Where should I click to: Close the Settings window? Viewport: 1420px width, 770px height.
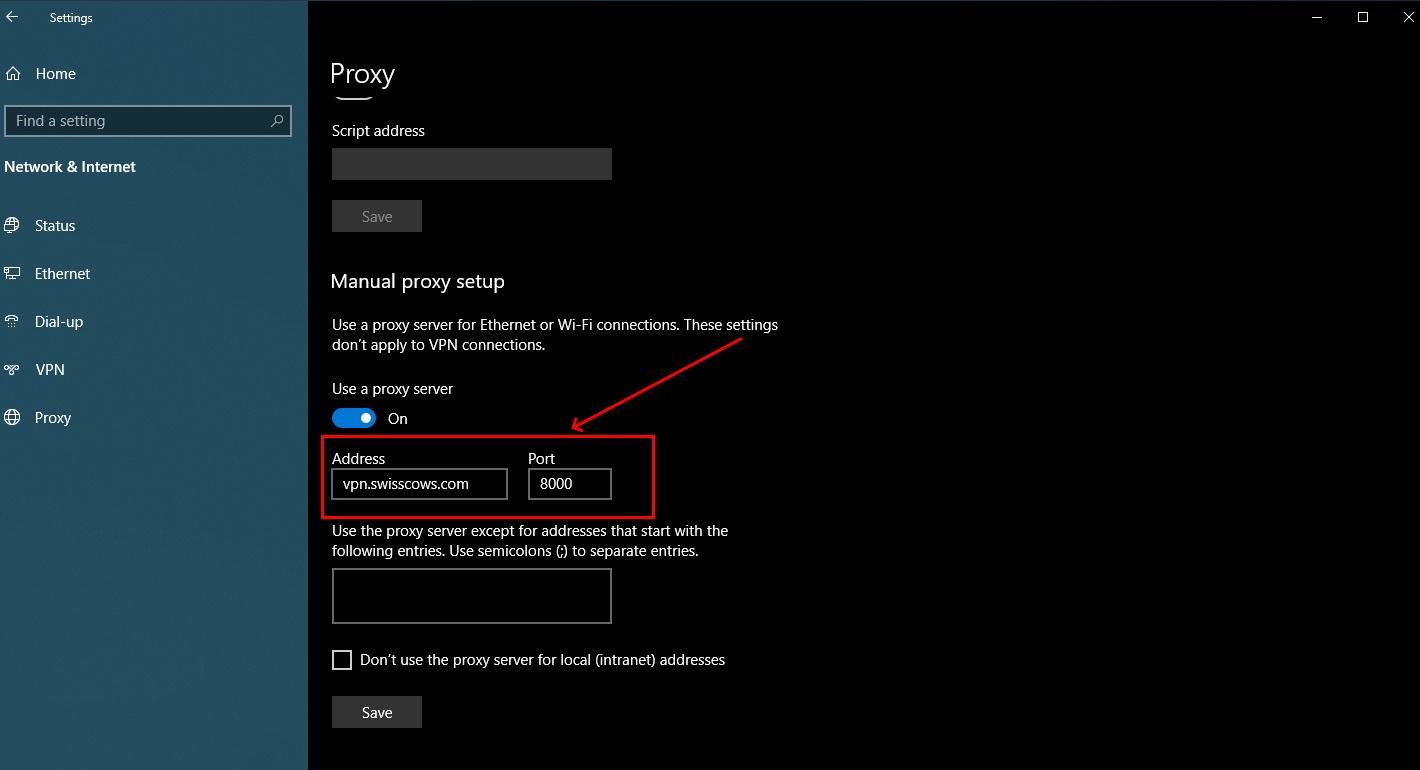click(1408, 17)
